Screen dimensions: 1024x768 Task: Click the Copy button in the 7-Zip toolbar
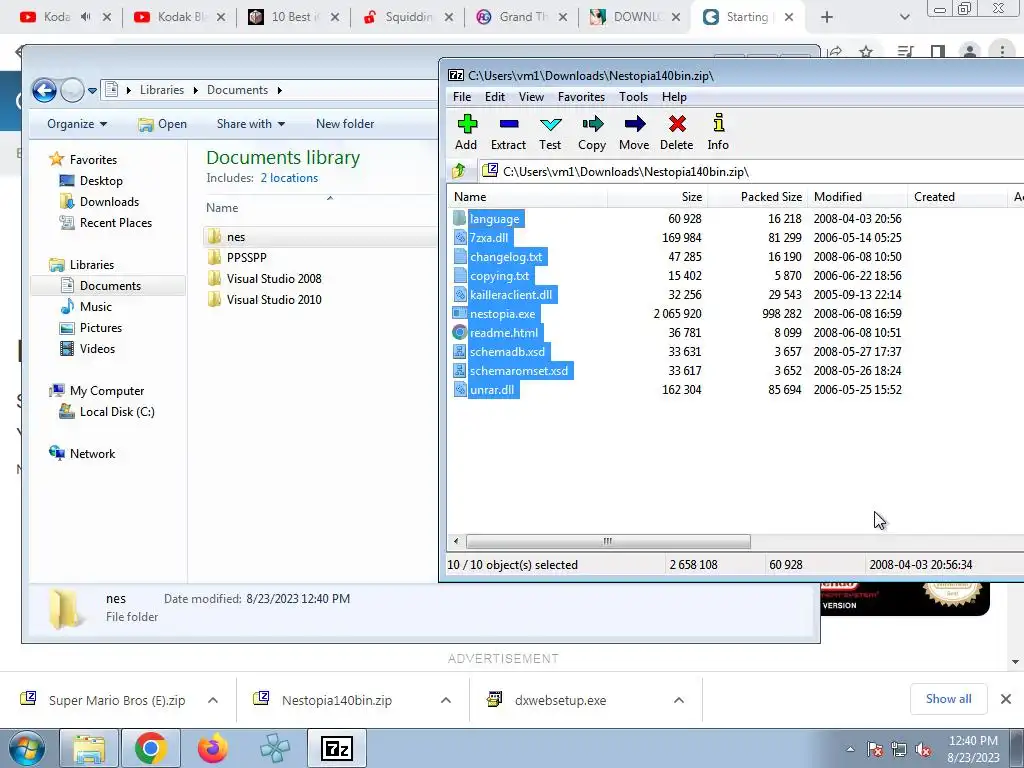click(592, 133)
